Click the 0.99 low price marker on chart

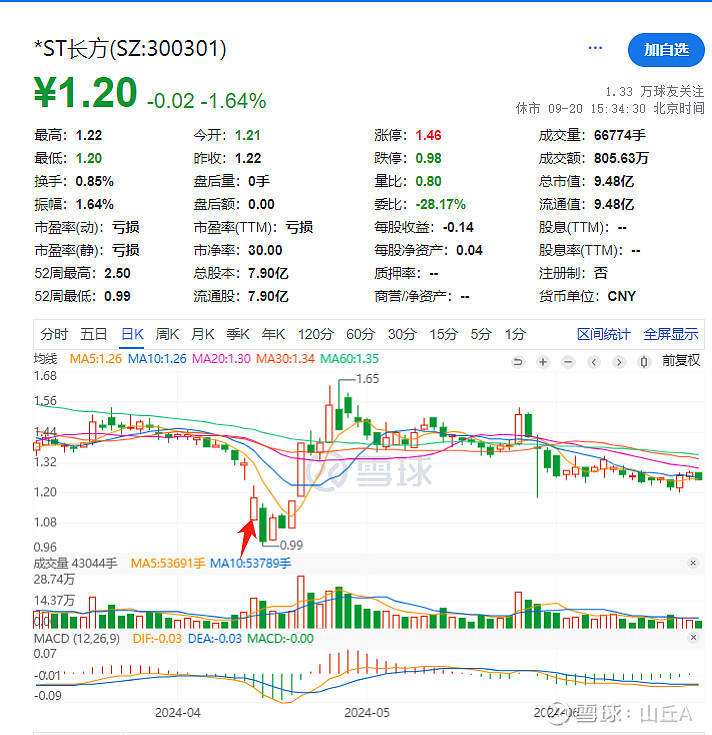click(291, 545)
